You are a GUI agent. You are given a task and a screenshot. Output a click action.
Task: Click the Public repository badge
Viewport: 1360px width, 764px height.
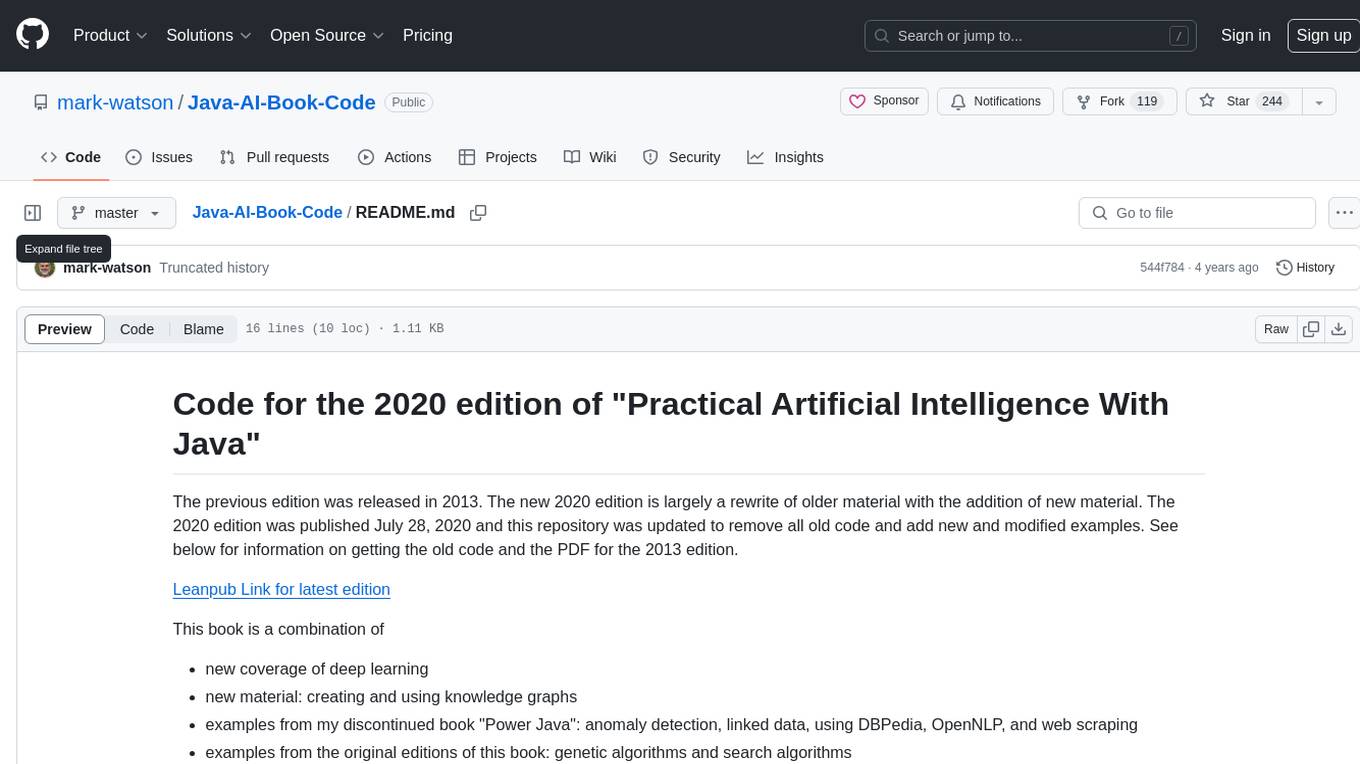pyautogui.click(x=408, y=102)
